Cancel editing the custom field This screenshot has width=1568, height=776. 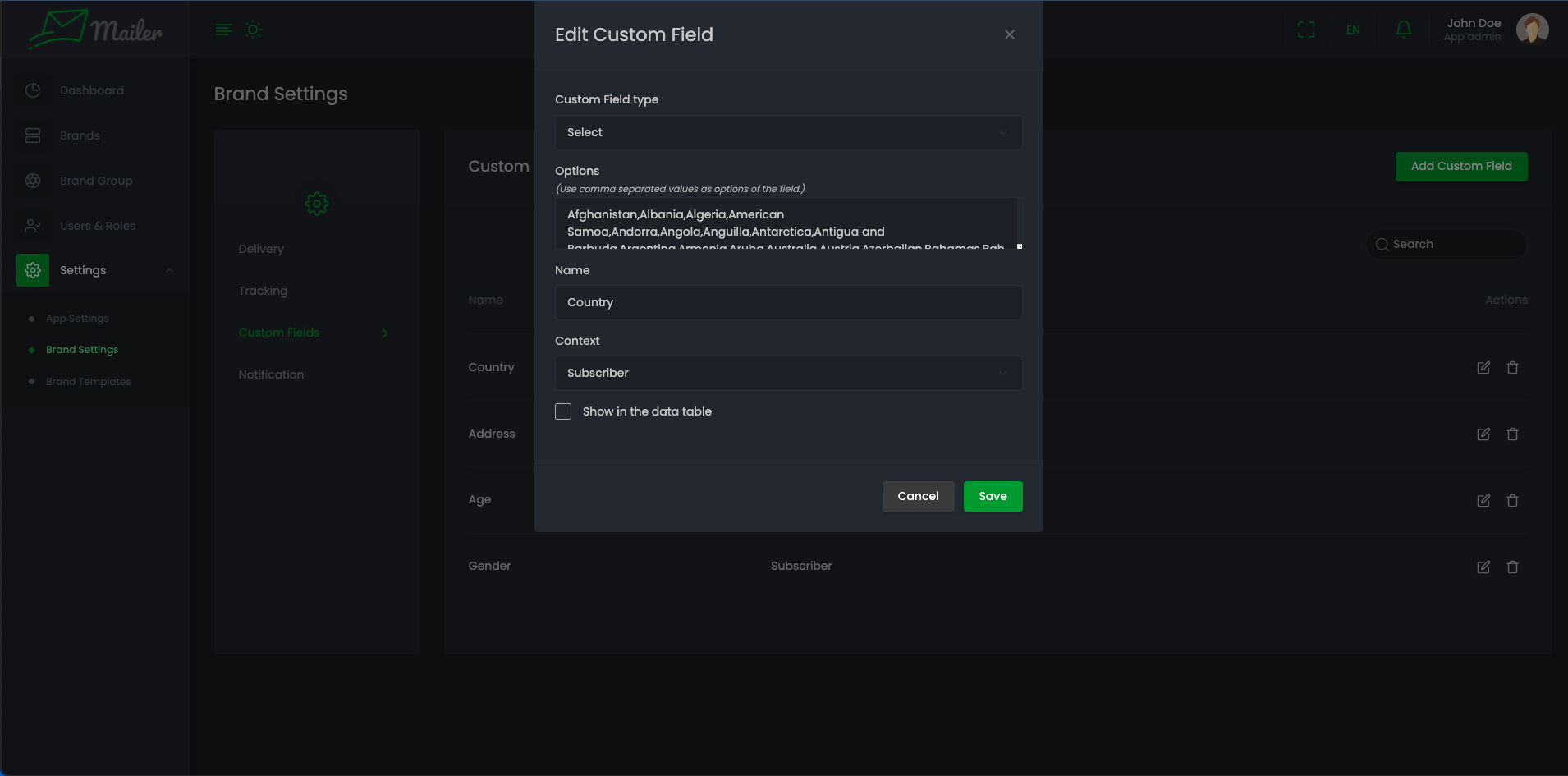(x=917, y=497)
